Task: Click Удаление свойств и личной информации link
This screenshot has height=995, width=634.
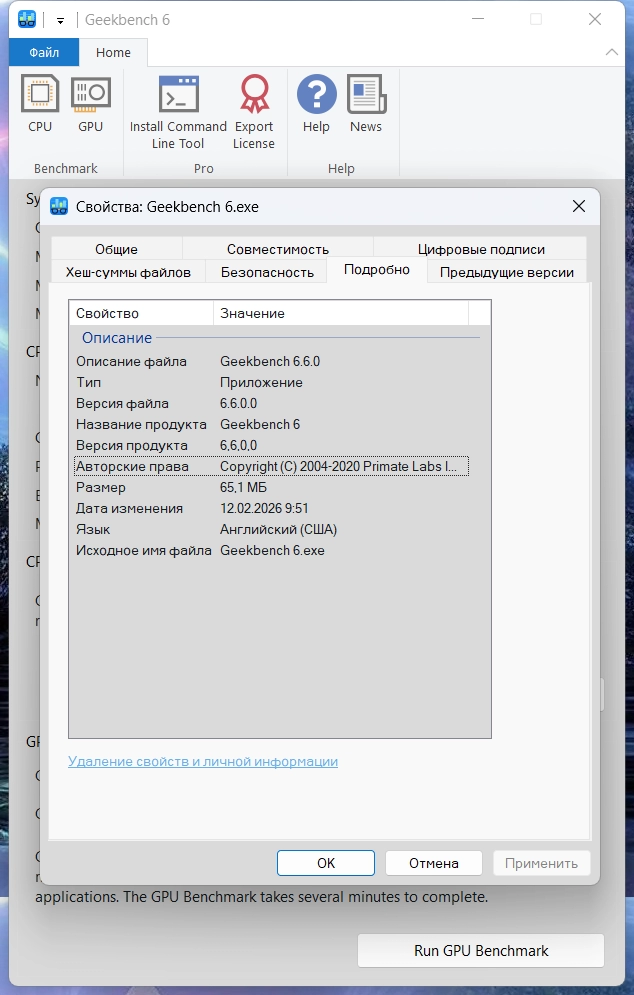Action: click(203, 761)
